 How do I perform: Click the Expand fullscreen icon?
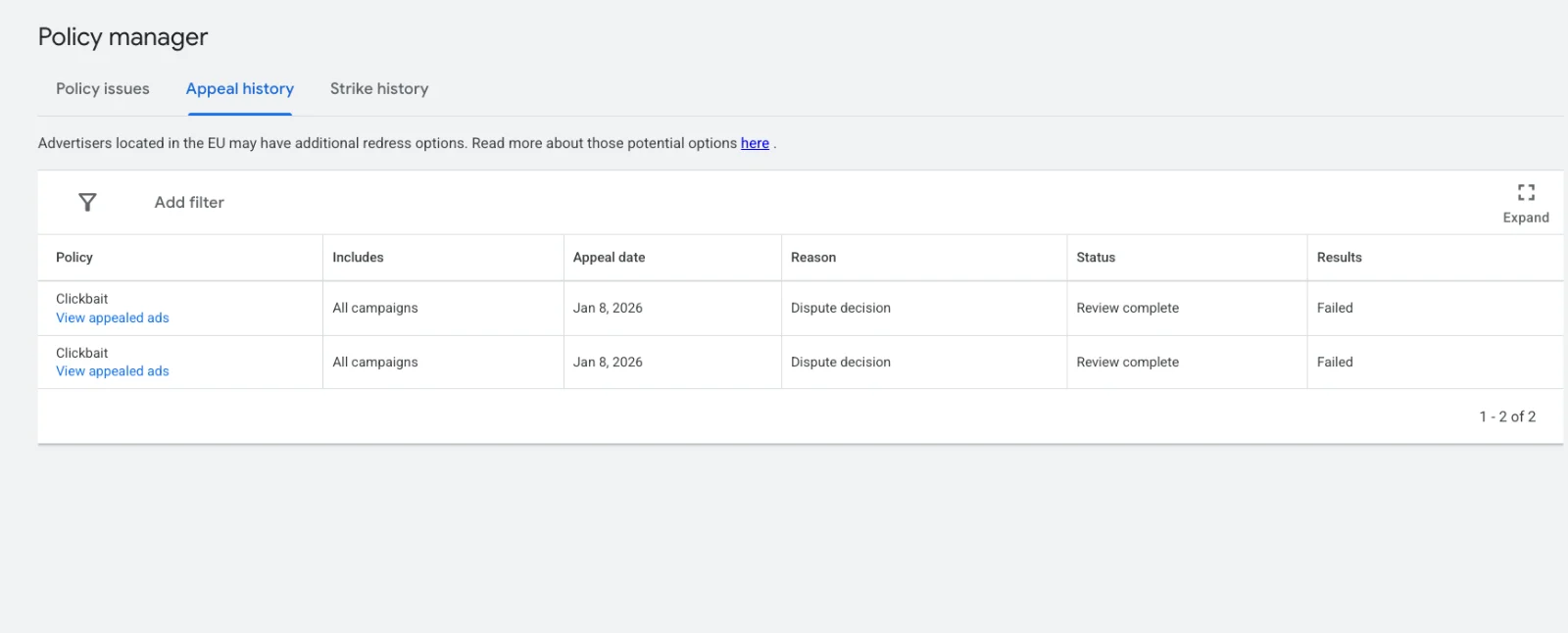click(1526, 192)
